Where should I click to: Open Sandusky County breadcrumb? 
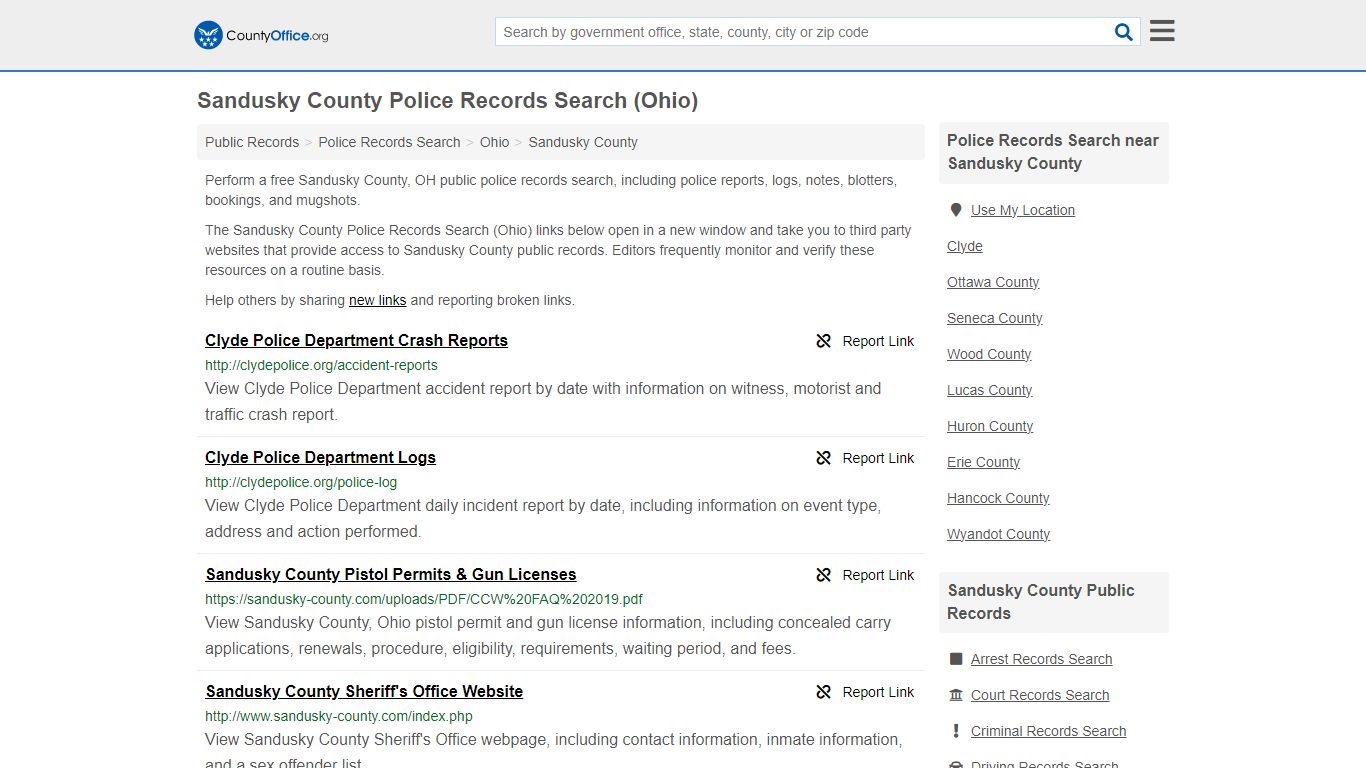point(583,142)
